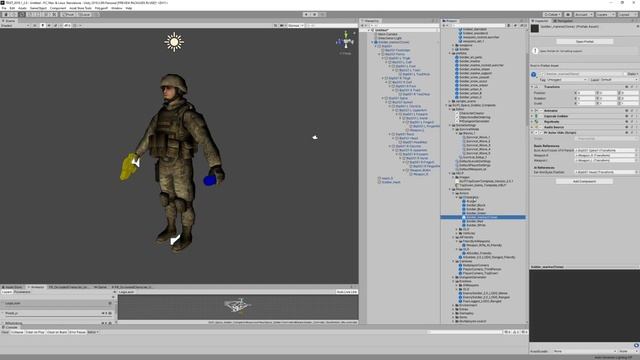Select the Hierarchy tab
Screen dimensions: 640x360
pos(370,21)
